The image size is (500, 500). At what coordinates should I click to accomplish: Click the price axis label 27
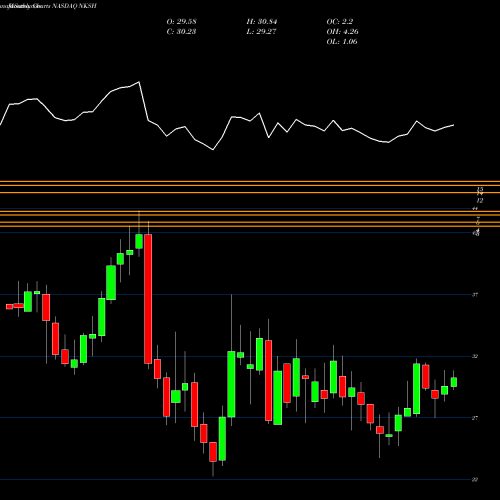(475, 418)
